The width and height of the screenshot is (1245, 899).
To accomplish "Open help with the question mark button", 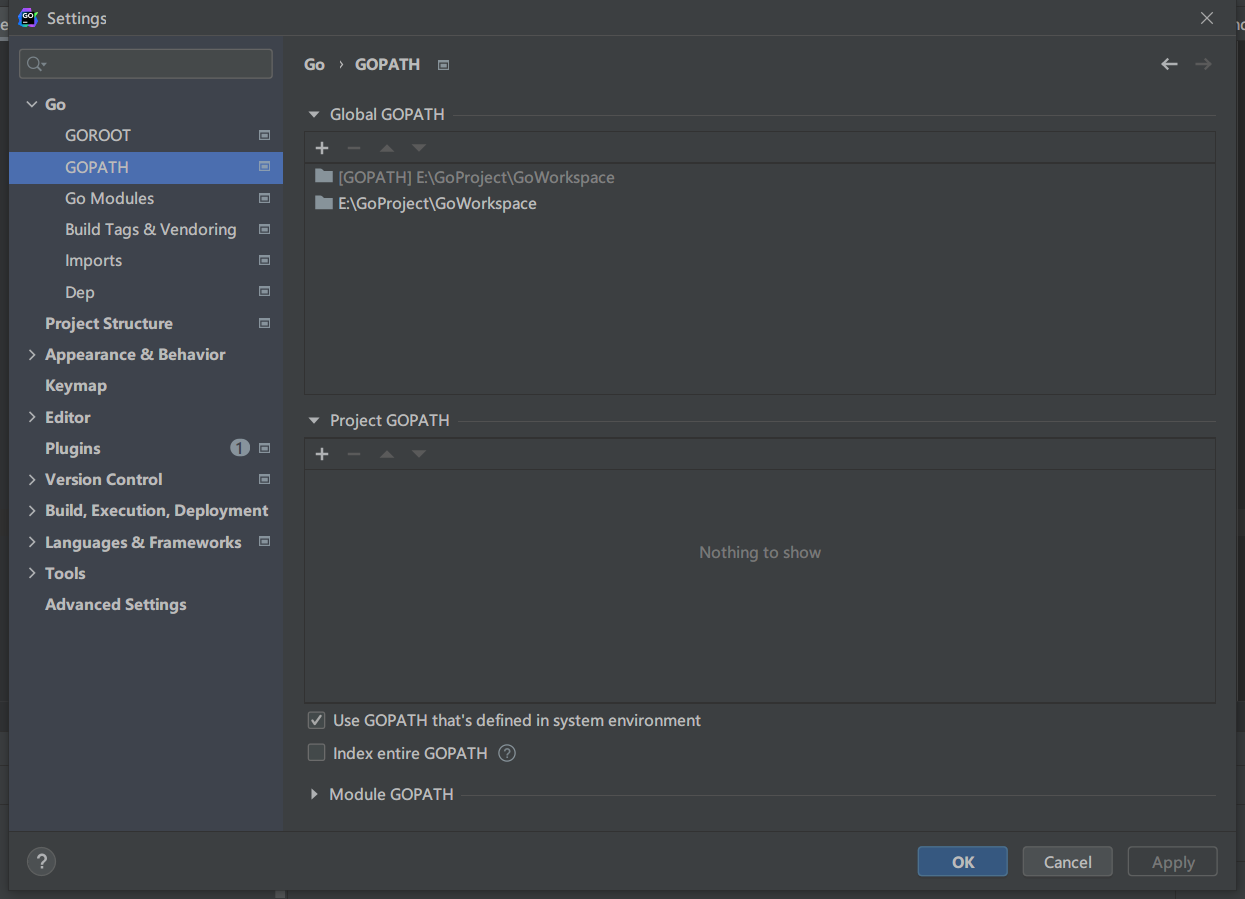I will click(41, 861).
